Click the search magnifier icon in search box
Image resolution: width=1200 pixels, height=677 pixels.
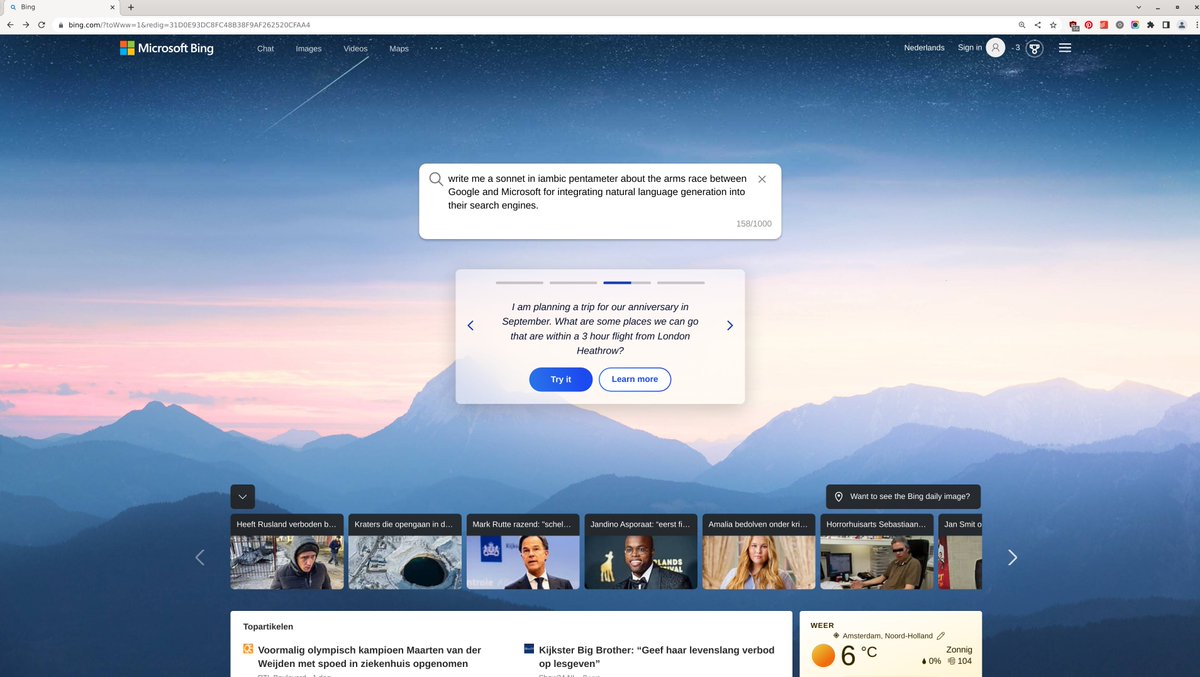(x=436, y=179)
